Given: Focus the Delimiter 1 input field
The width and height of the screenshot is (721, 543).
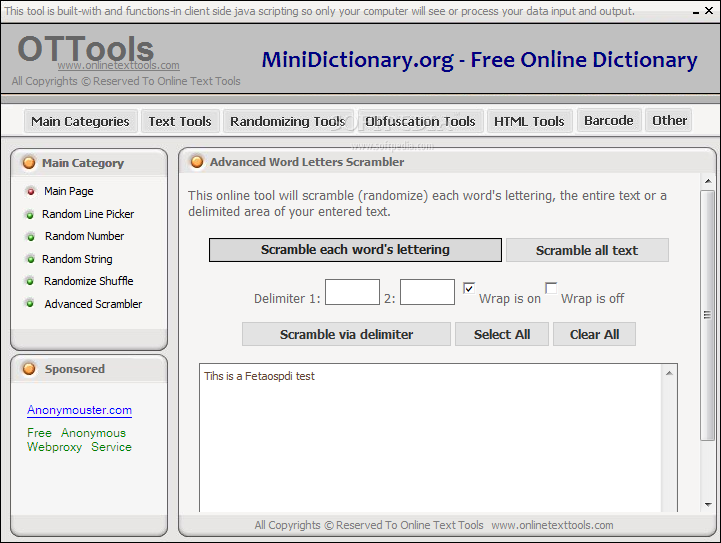Looking at the screenshot, I should click(x=352, y=292).
